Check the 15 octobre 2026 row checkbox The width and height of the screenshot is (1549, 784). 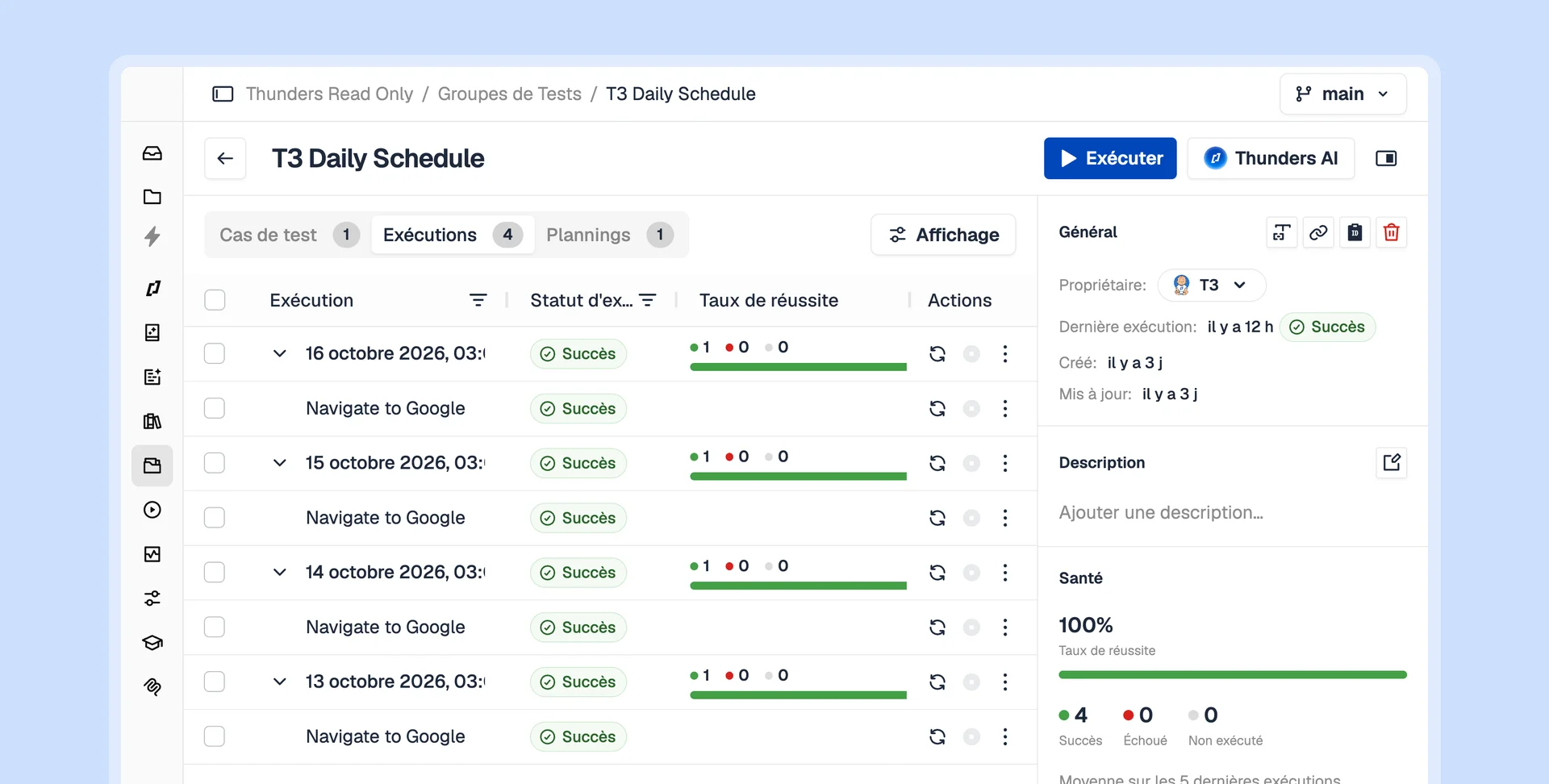(215, 463)
